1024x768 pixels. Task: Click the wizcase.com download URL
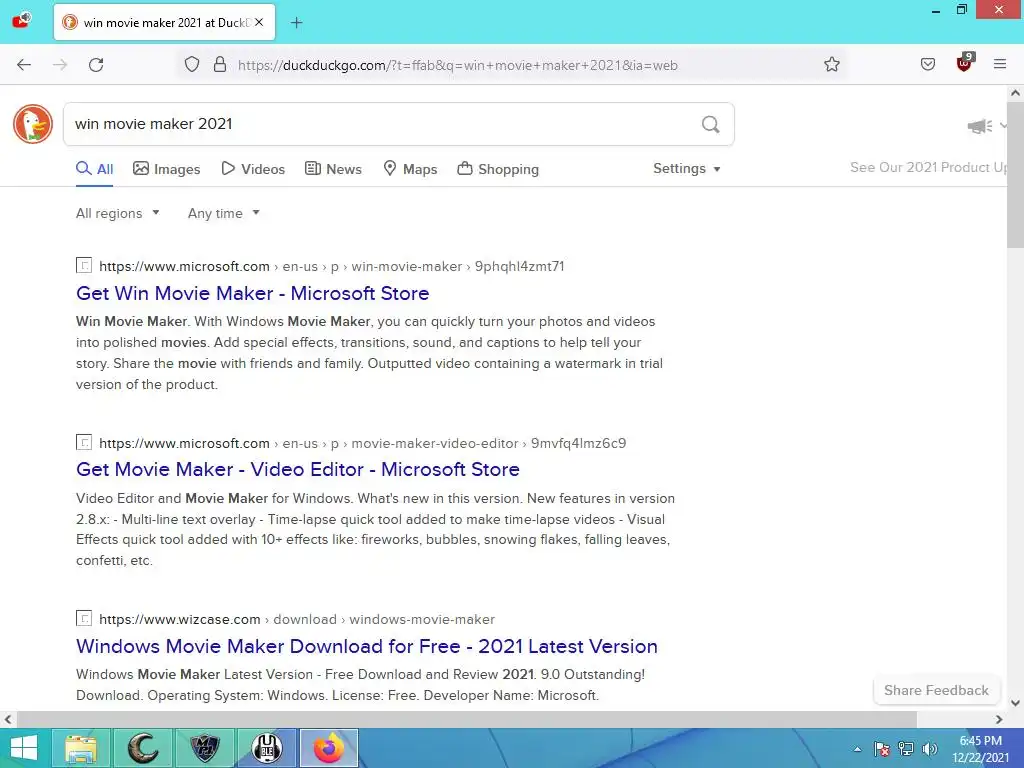[296, 619]
